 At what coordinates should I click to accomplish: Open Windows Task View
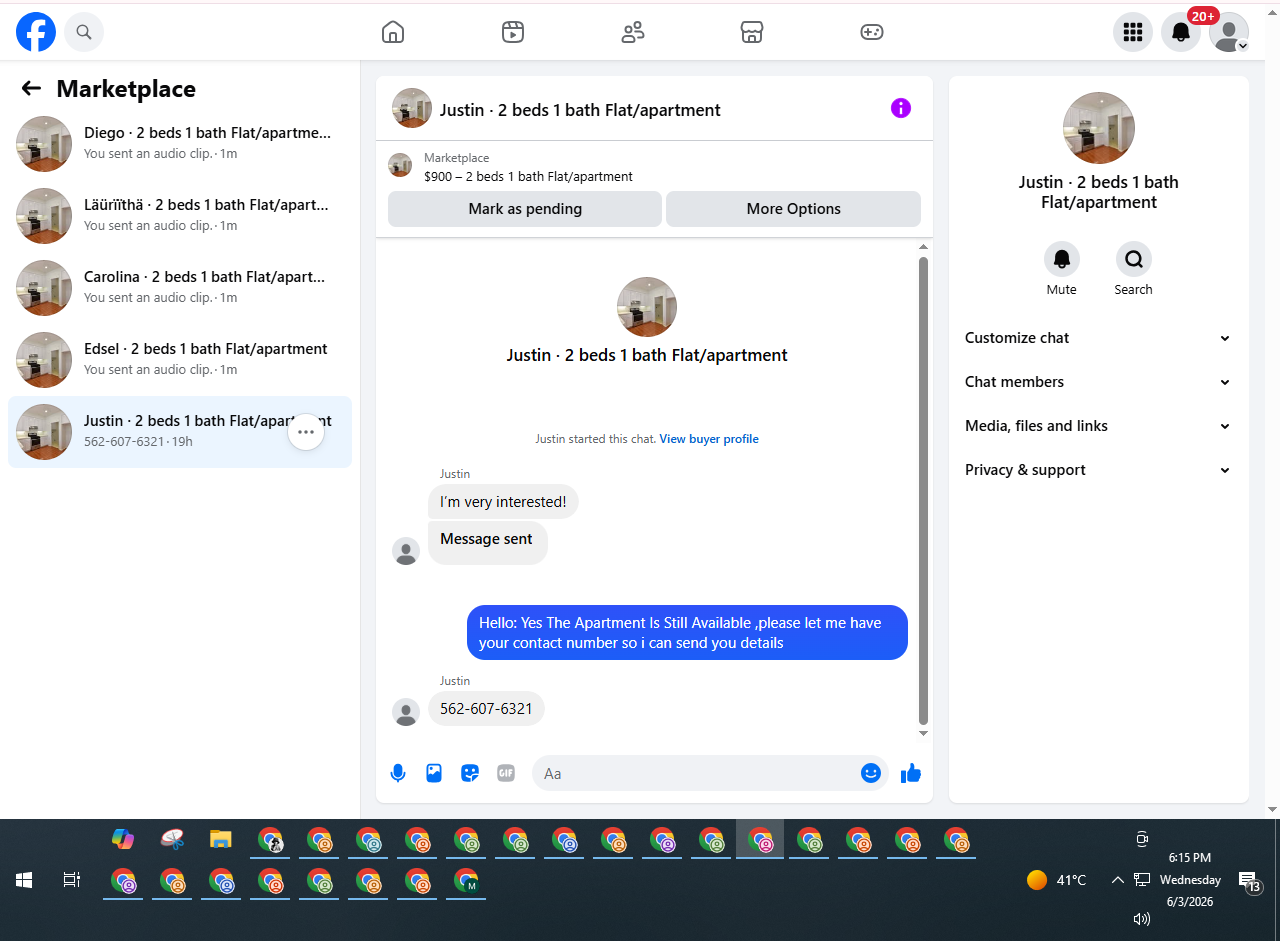[x=72, y=880]
